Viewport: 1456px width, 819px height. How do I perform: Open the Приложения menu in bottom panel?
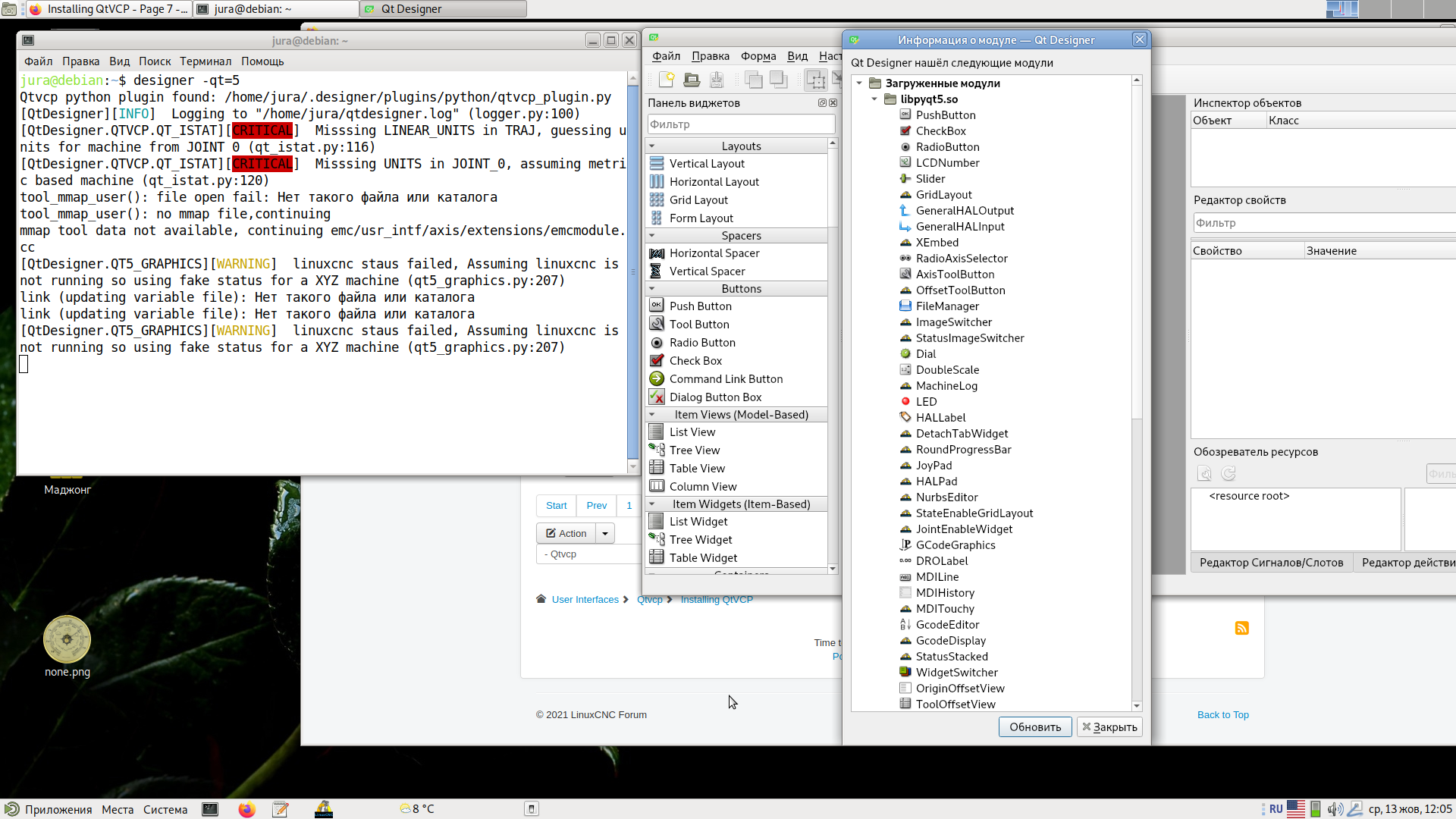(x=49, y=809)
